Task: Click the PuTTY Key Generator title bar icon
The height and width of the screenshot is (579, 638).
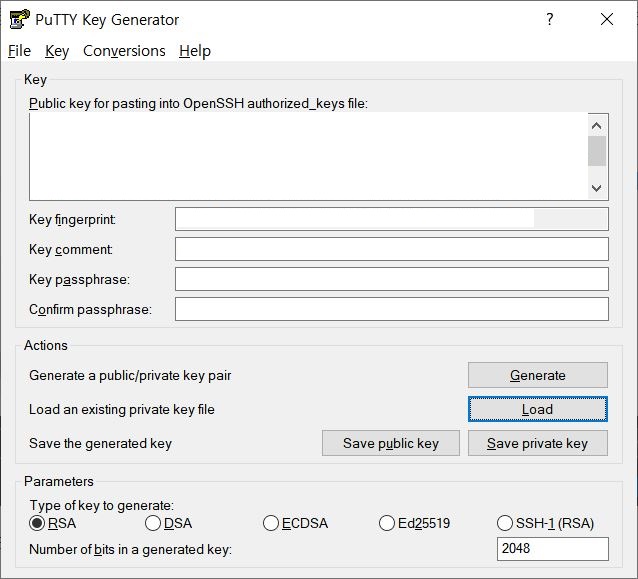Action: [x=19, y=19]
